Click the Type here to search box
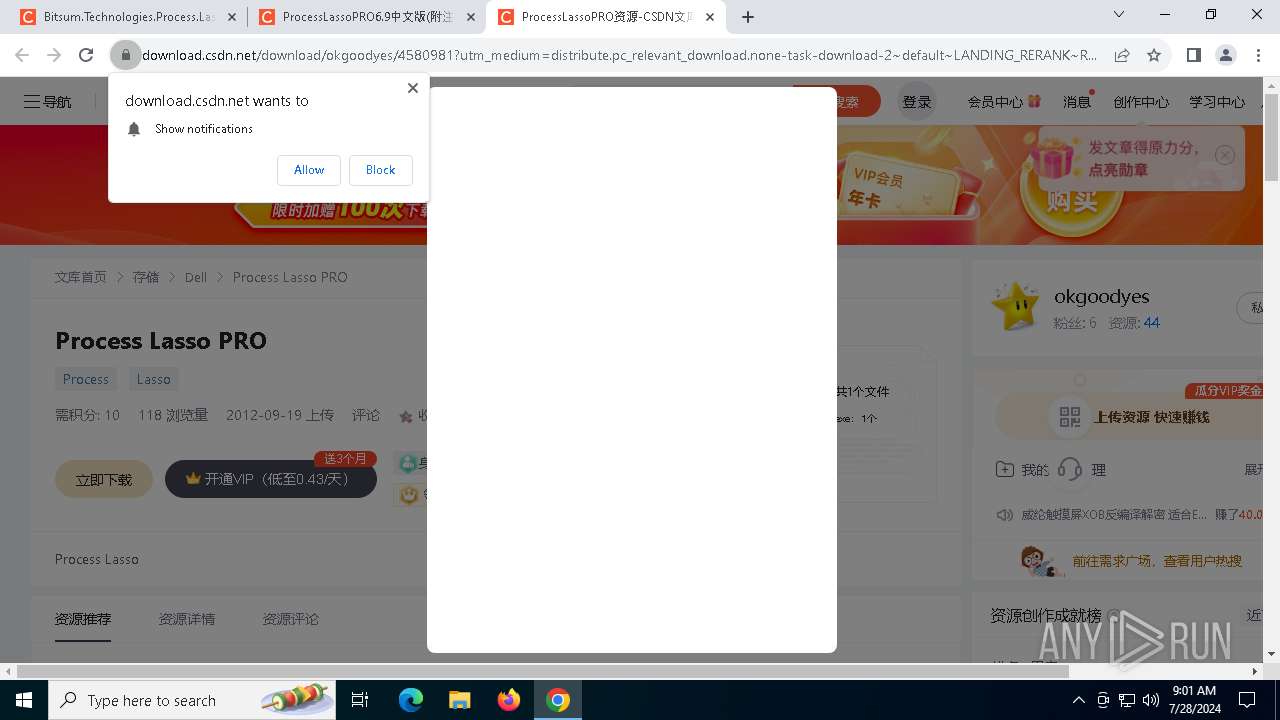Viewport: 1280px width, 720px height. pyautogui.click(x=194, y=700)
